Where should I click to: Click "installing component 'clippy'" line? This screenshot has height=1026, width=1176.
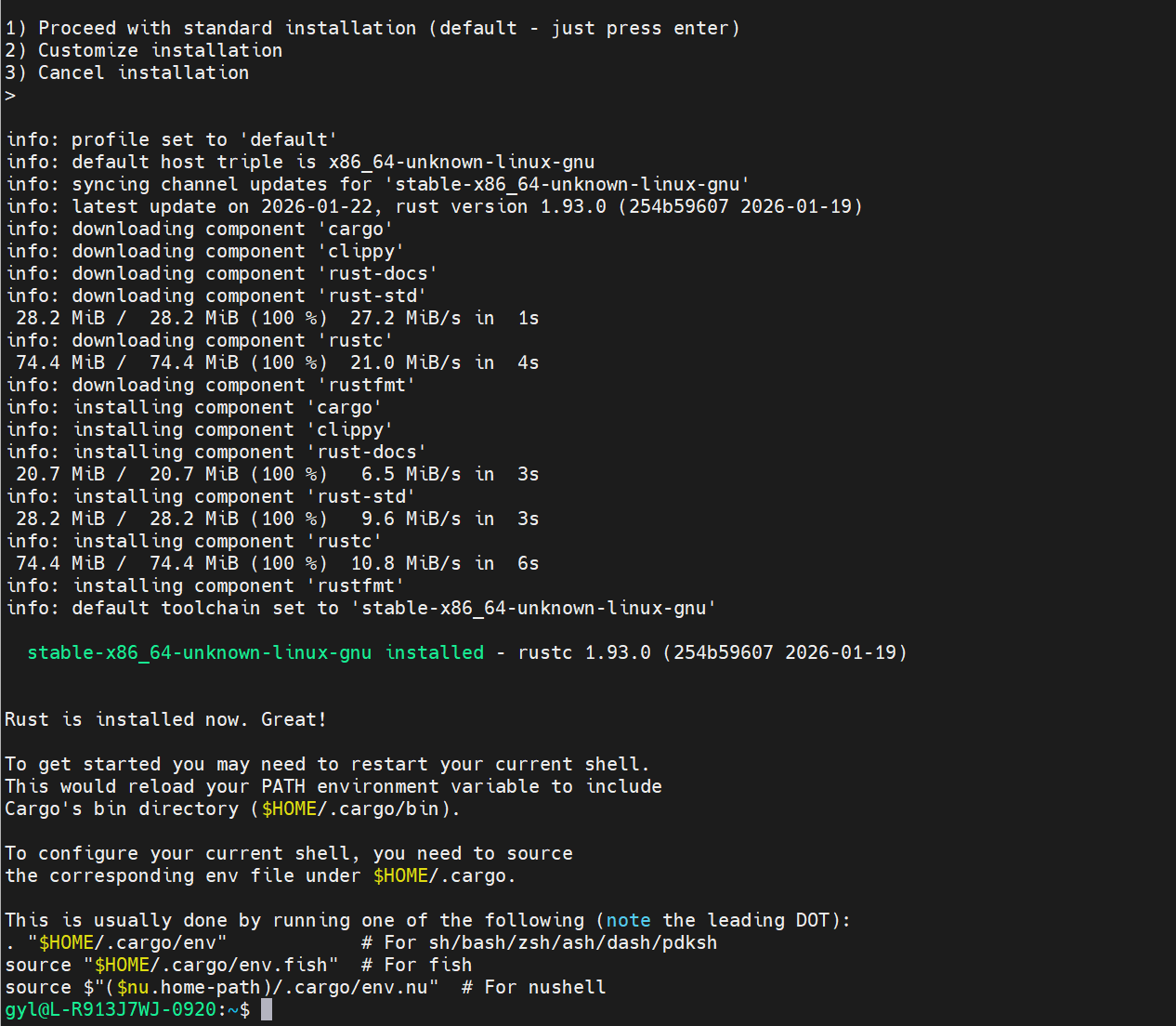tap(200, 429)
